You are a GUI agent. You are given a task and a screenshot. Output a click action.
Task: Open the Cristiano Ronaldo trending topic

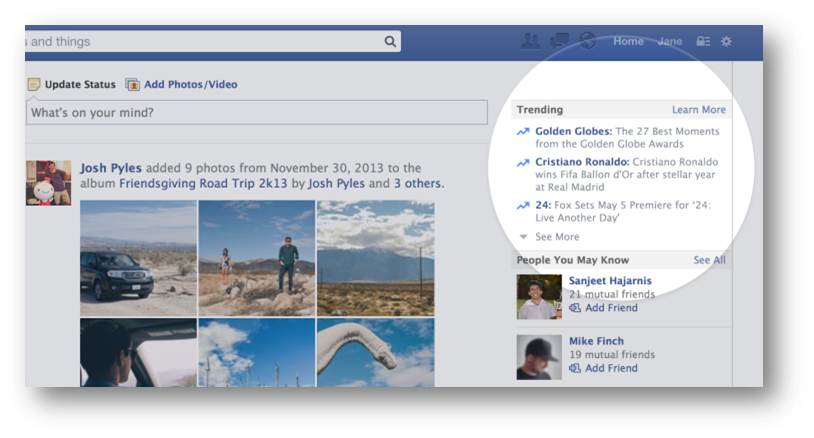point(582,162)
